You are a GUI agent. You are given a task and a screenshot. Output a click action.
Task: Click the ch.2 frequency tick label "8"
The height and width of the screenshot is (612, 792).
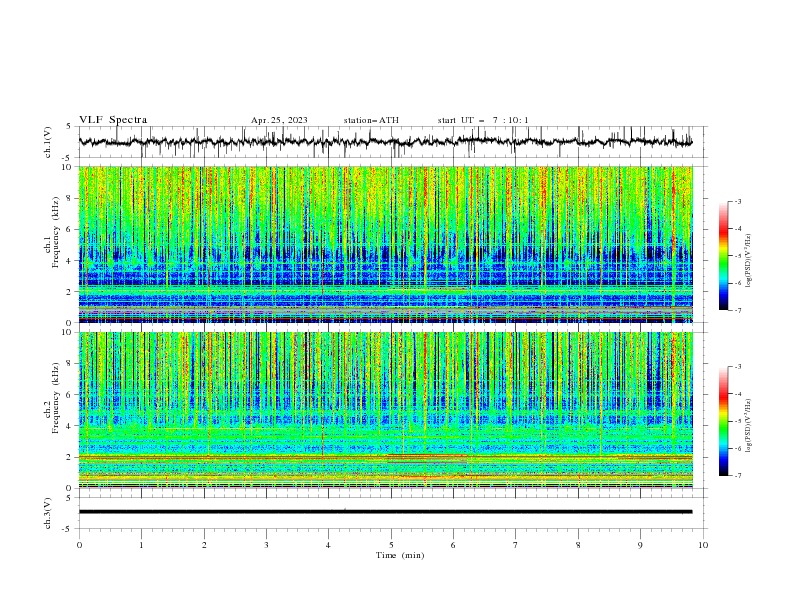70,364
